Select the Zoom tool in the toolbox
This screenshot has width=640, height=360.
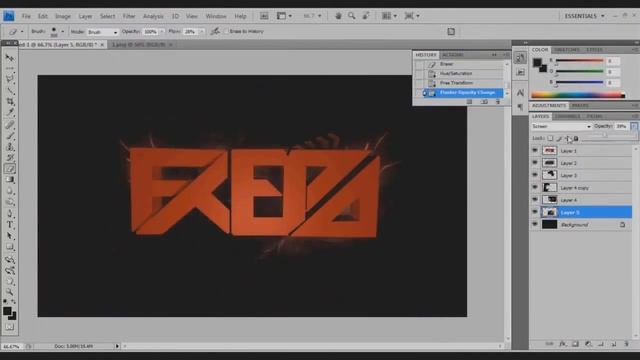(x=10, y=292)
